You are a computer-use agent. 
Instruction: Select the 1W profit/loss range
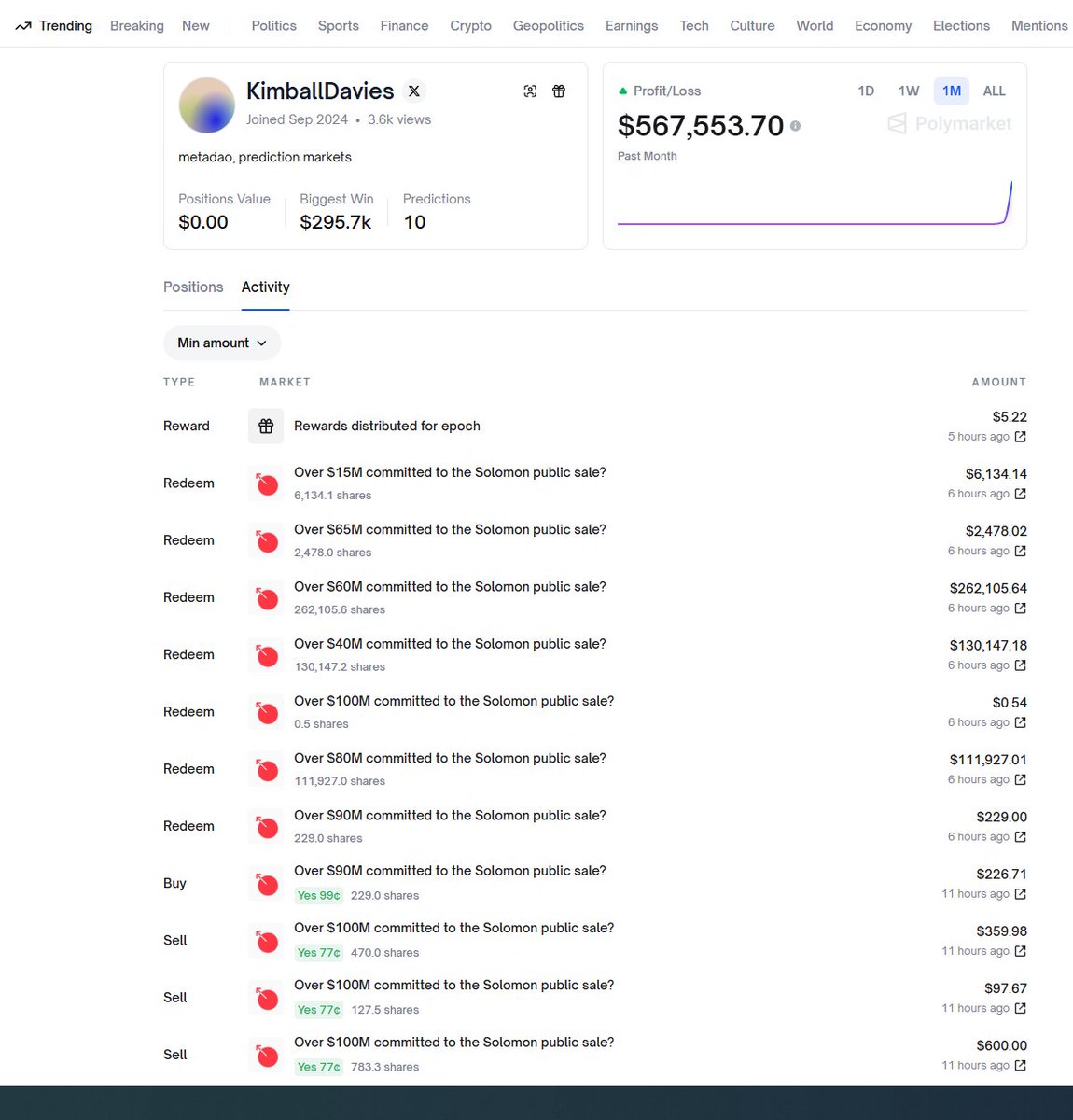tap(909, 91)
